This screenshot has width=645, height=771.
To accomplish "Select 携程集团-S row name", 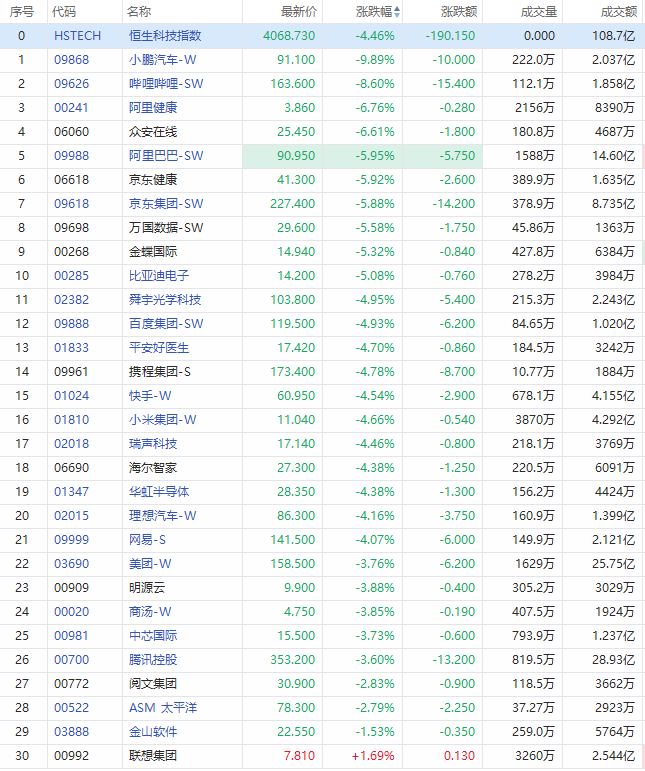I will coord(160,372).
